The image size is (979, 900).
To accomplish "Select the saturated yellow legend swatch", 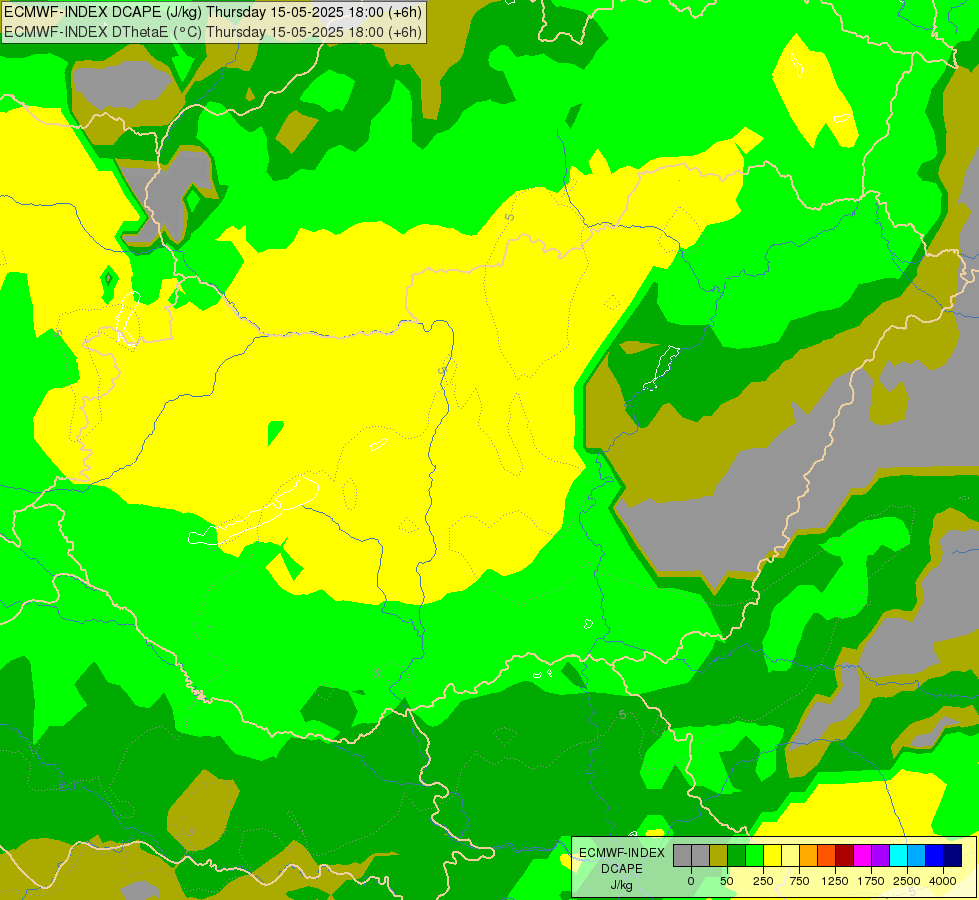I will tap(772, 856).
